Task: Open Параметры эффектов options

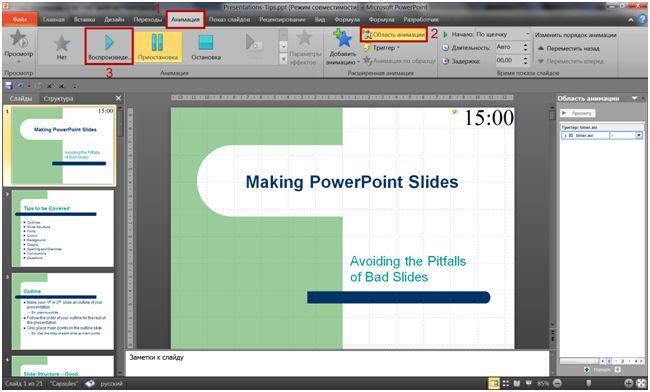Action: (x=304, y=48)
